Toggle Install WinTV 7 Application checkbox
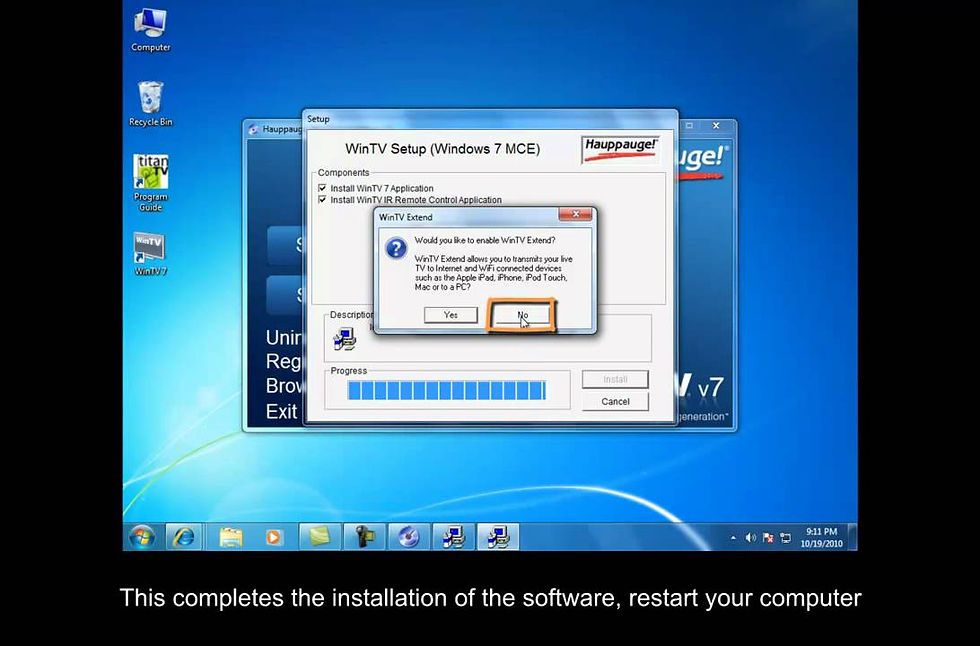Image resolution: width=980 pixels, height=646 pixels. coord(322,188)
